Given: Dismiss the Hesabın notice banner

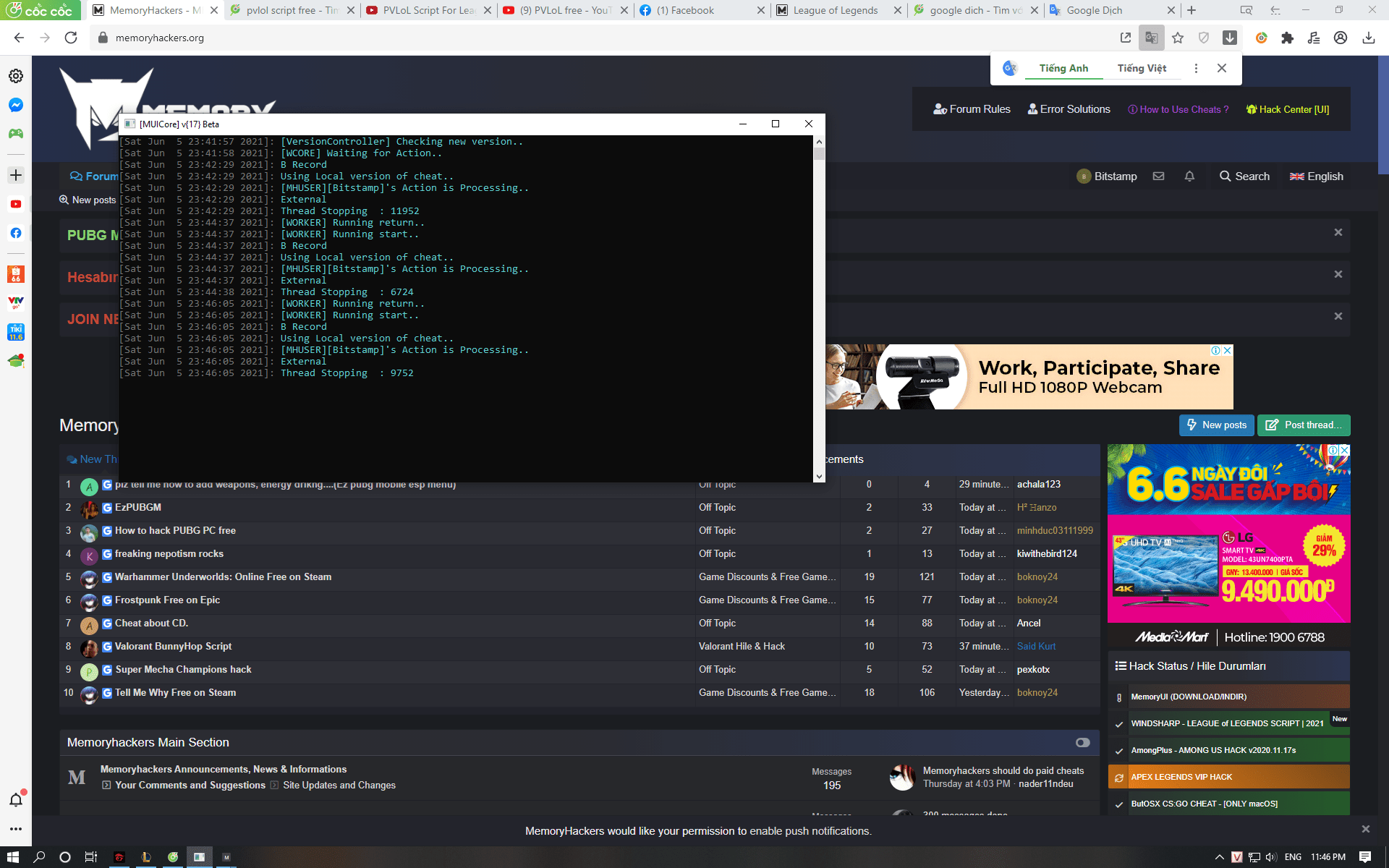Looking at the screenshot, I should [x=1338, y=274].
